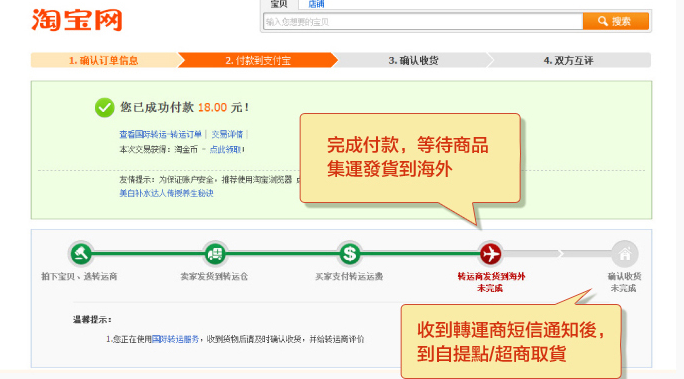This screenshot has width=684, height=379.
Task: Switch to the 宝贝 search tab
Action: (279, 4)
